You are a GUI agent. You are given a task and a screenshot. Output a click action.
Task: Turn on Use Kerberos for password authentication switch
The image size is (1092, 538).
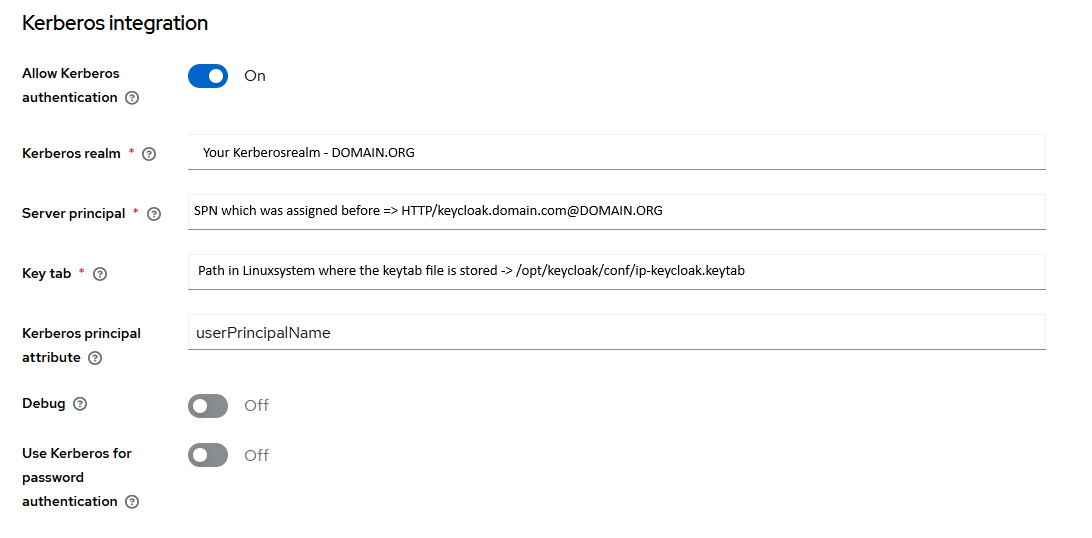click(208, 456)
